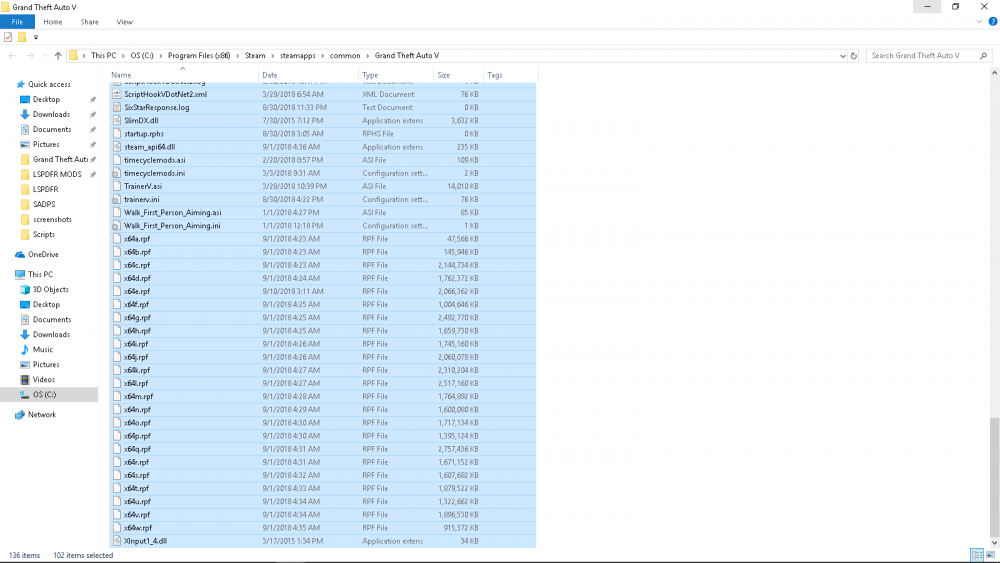This screenshot has width=1000, height=563.
Task: Click common breadcrumb in address bar
Action: (x=345, y=55)
